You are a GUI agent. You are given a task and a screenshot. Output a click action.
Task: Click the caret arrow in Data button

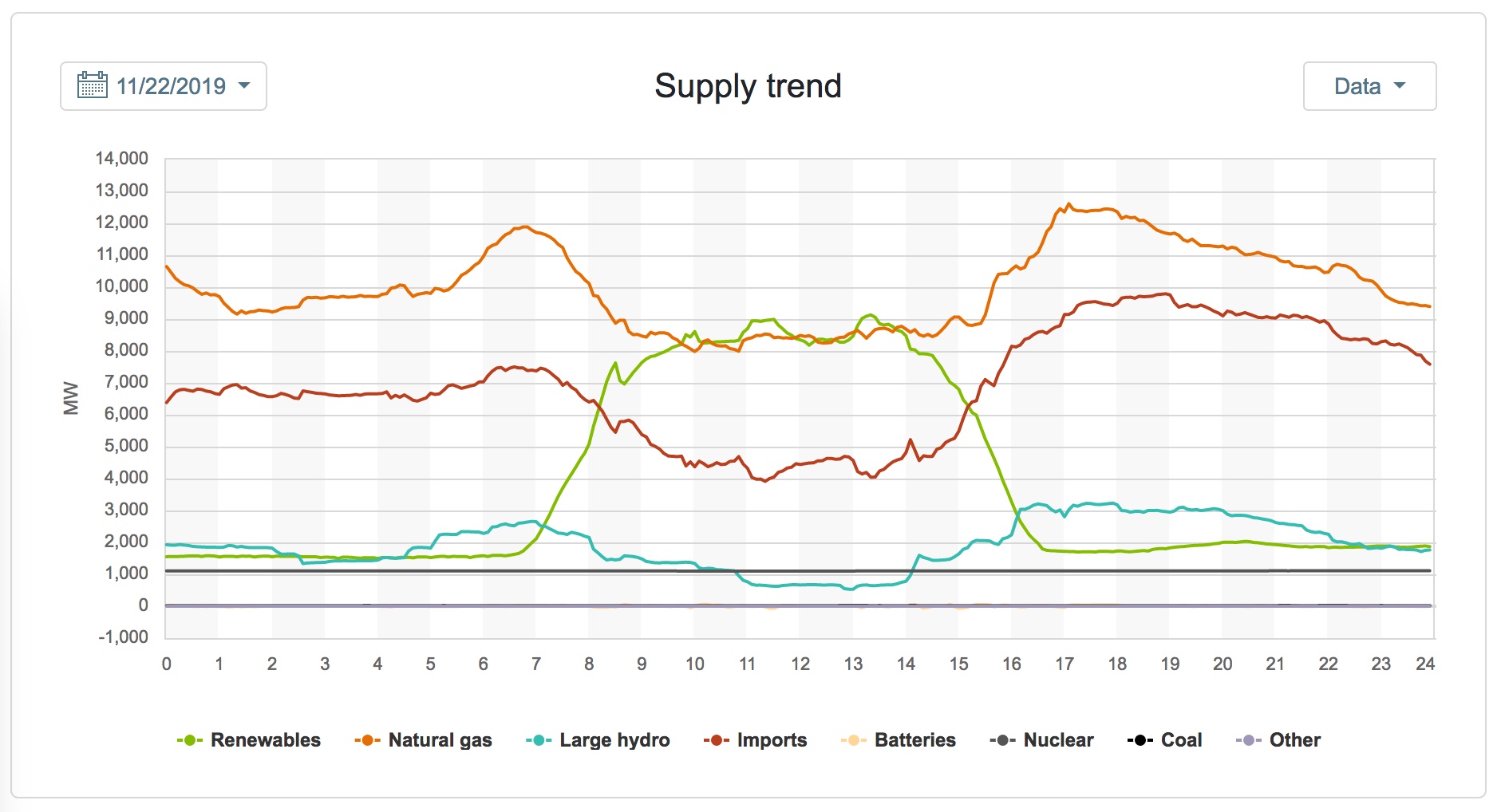coord(1400,85)
